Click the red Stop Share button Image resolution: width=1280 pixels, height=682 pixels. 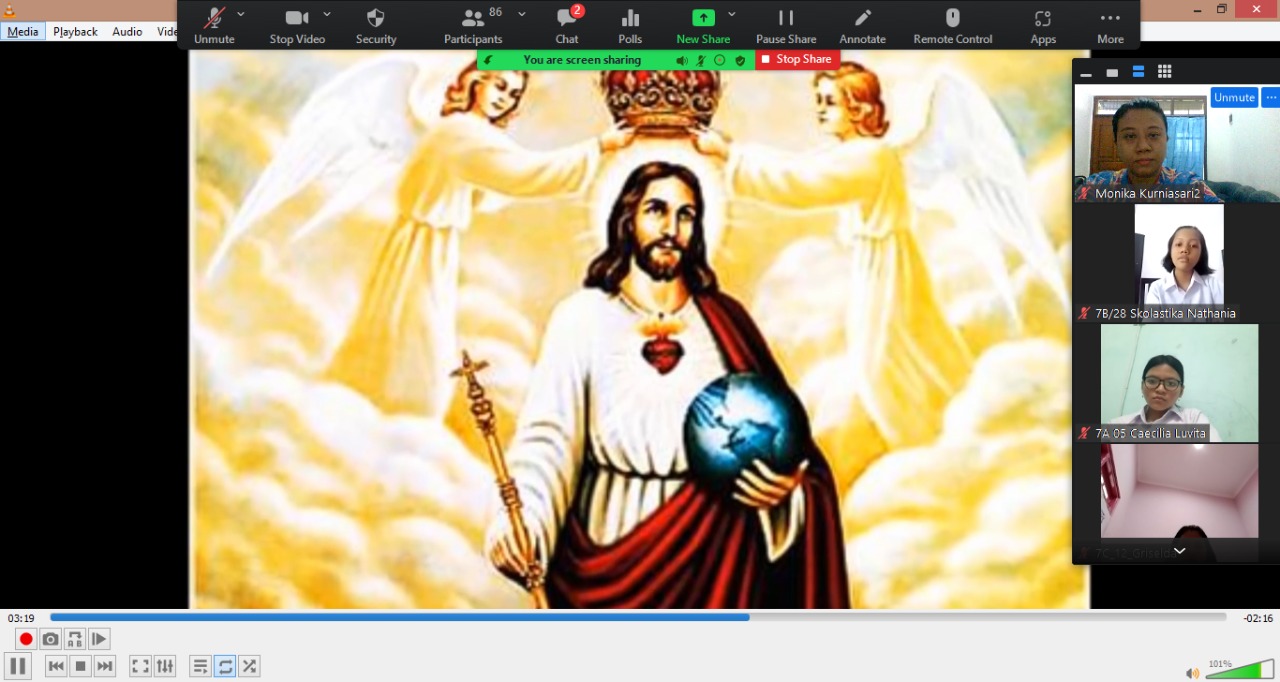tap(797, 59)
